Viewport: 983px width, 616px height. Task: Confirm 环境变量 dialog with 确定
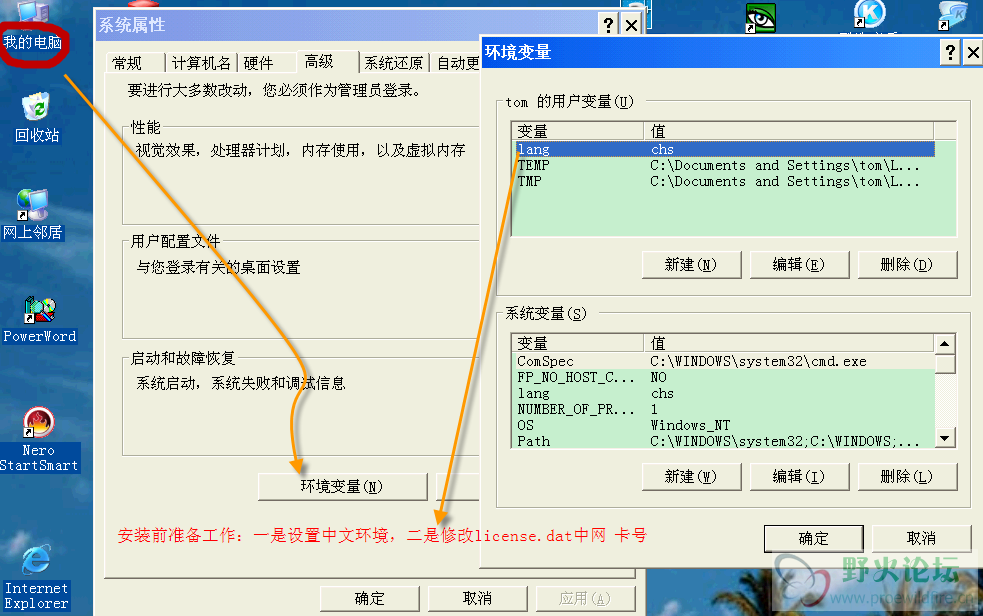tap(813, 538)
